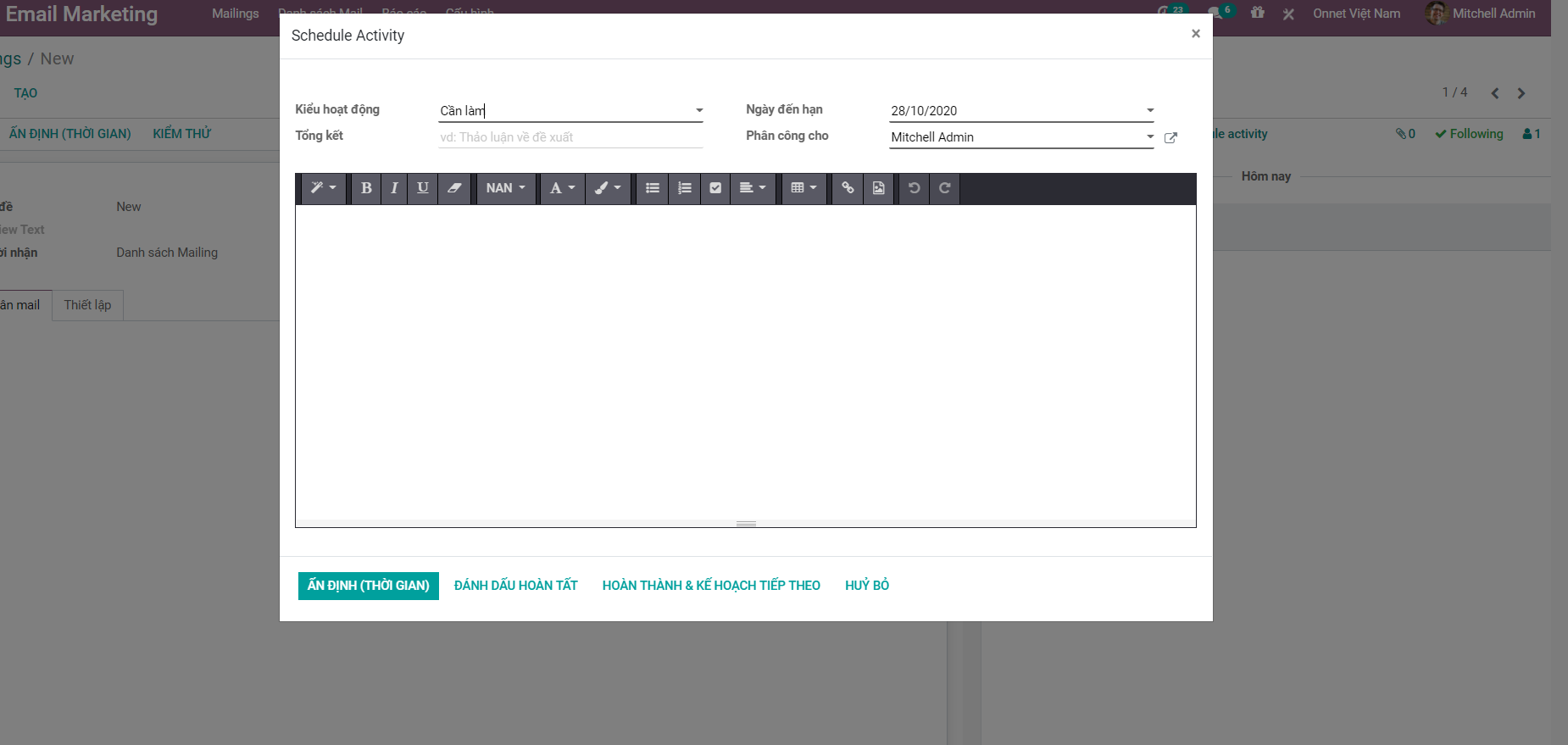The height and width of the screenshot is (745, 1568).
Task: Open the Mailings menu
Action: [236, 14]
